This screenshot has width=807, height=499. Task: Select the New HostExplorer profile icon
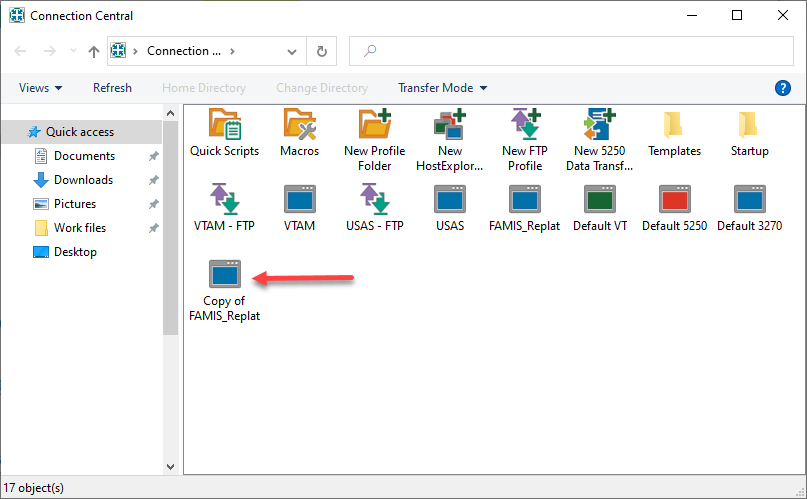coord(450,124)
